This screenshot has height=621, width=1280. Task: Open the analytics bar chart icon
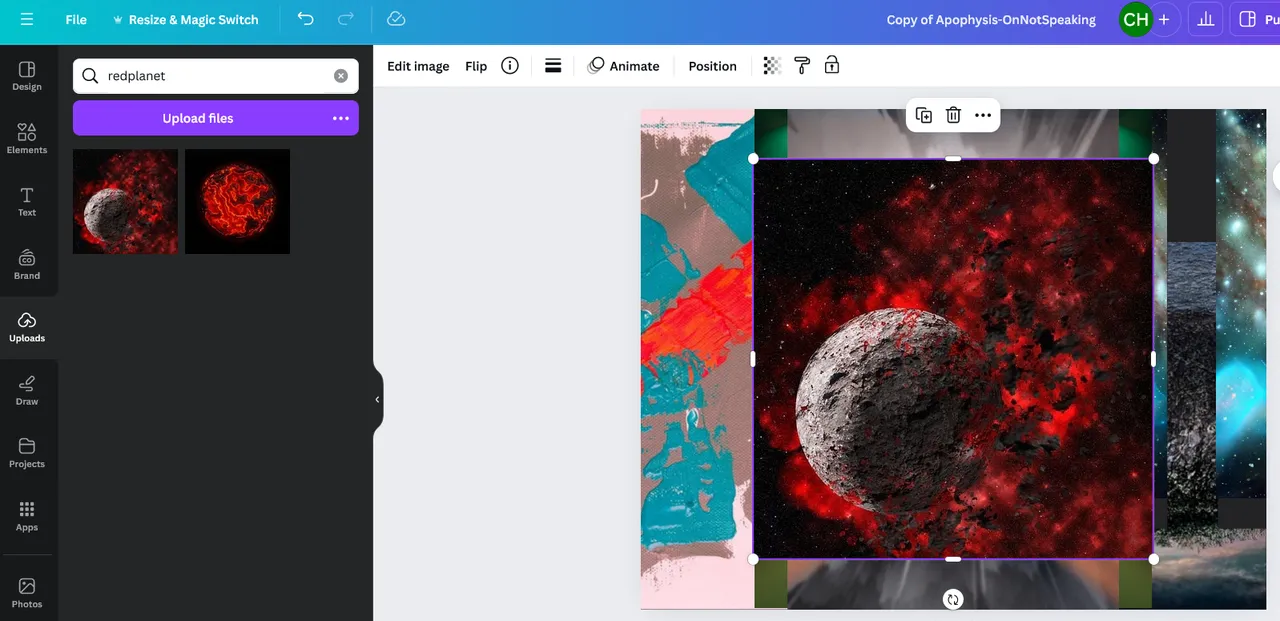(x=1205, y=20)
